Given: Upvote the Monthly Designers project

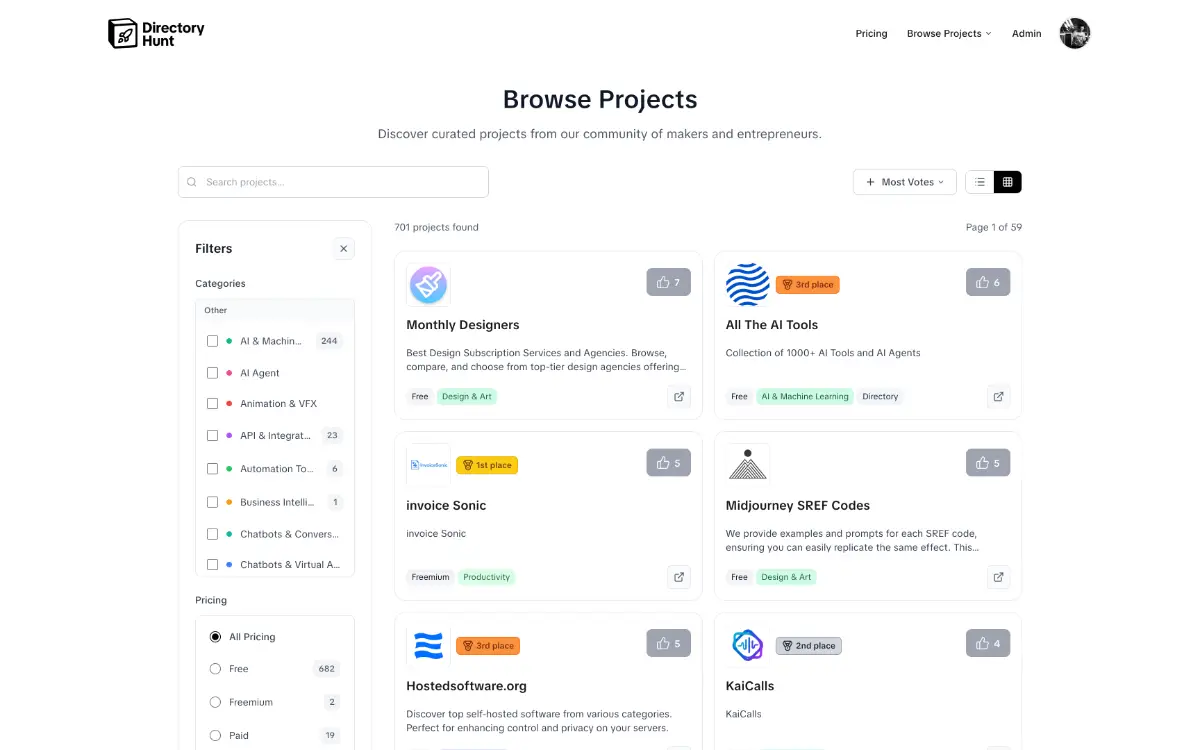Looking at the screenshot, I should (x=668, y=282).
